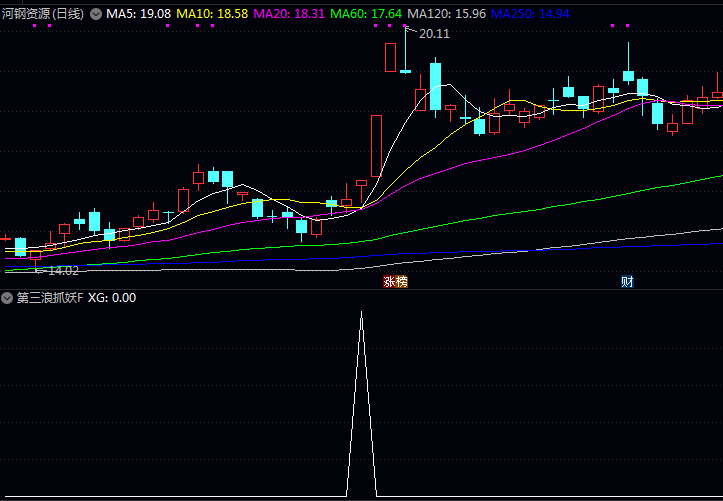Click the MA120: 15.96 label

click(x=447, y=14)
